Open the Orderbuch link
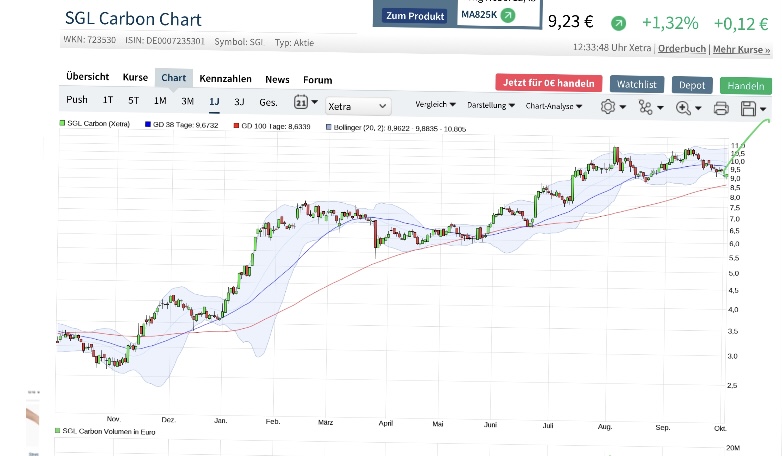 (x=682, y=49)
